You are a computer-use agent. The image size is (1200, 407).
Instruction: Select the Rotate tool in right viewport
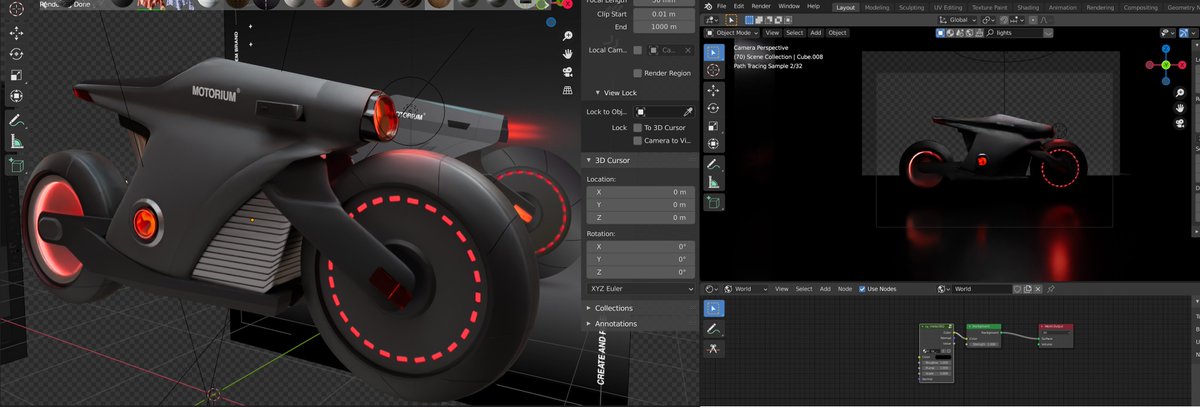click(x=713, y=108)
